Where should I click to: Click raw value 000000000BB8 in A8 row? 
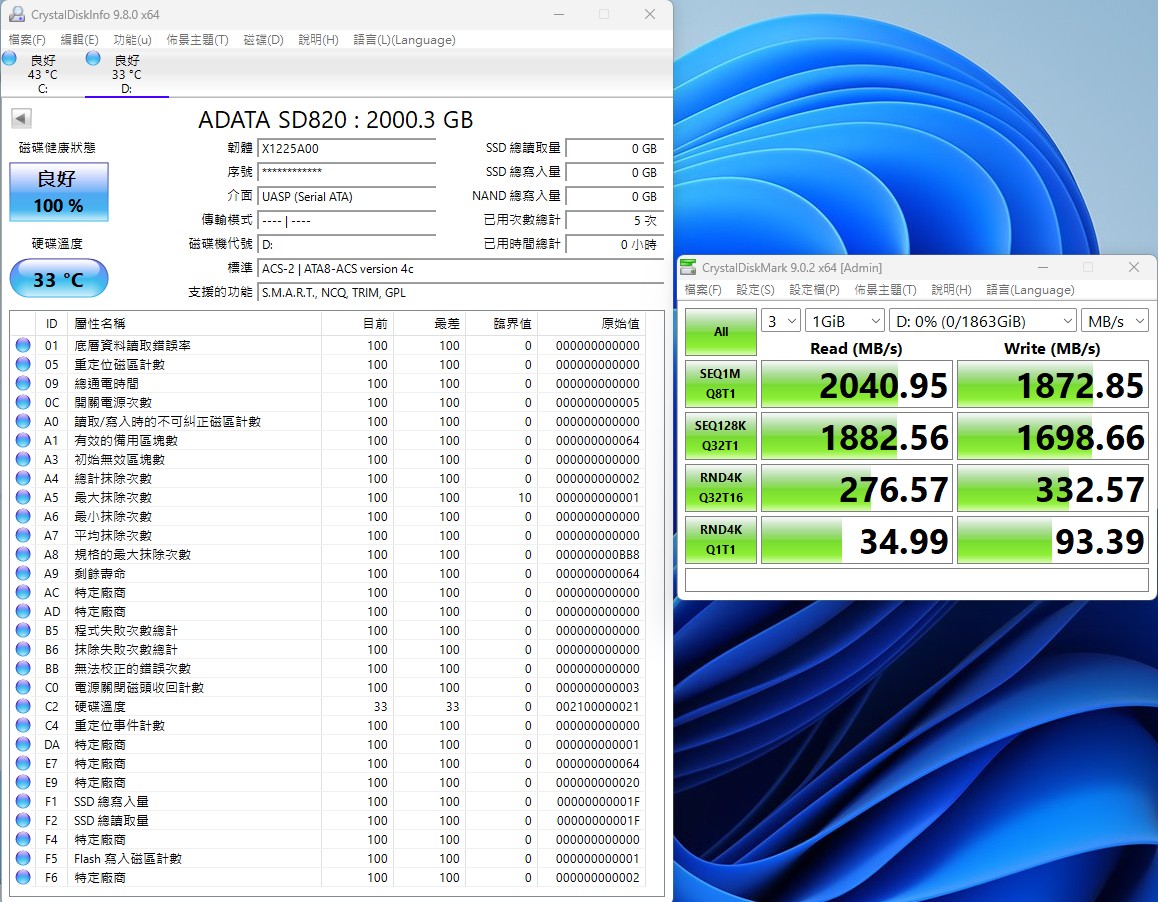(x=597, y=554)
